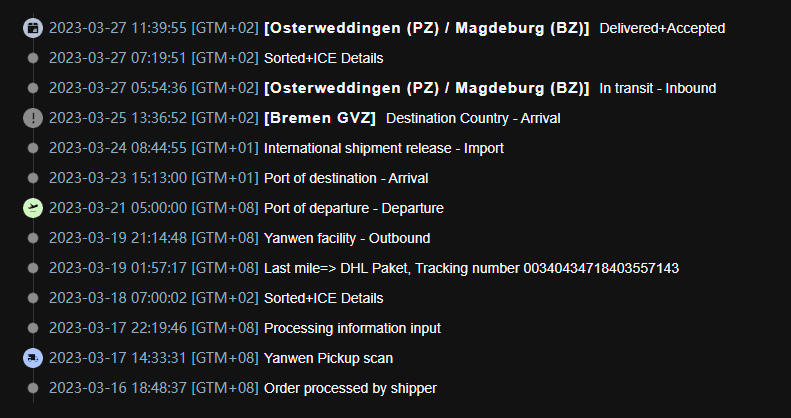
Task: Click the timeline dot for Last mile DHL Paket
Action: tap(33, 268)
